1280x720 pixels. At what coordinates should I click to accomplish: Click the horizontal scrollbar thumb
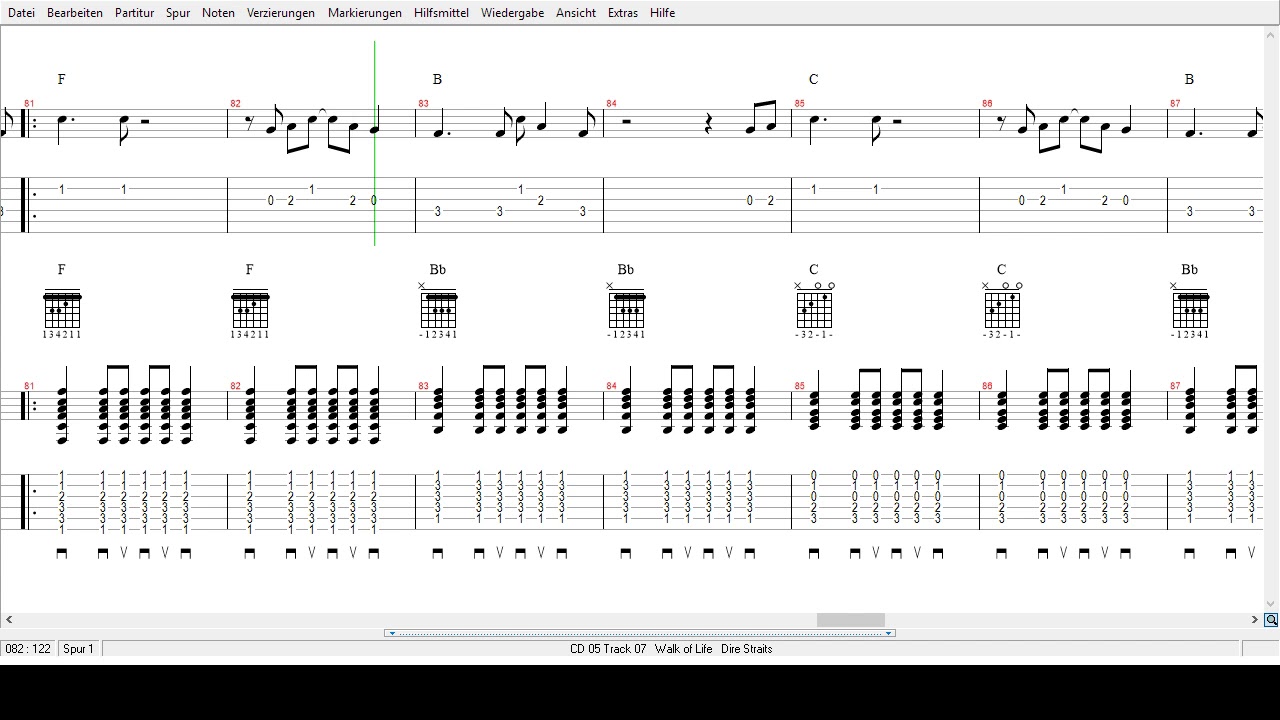[851, 620]
